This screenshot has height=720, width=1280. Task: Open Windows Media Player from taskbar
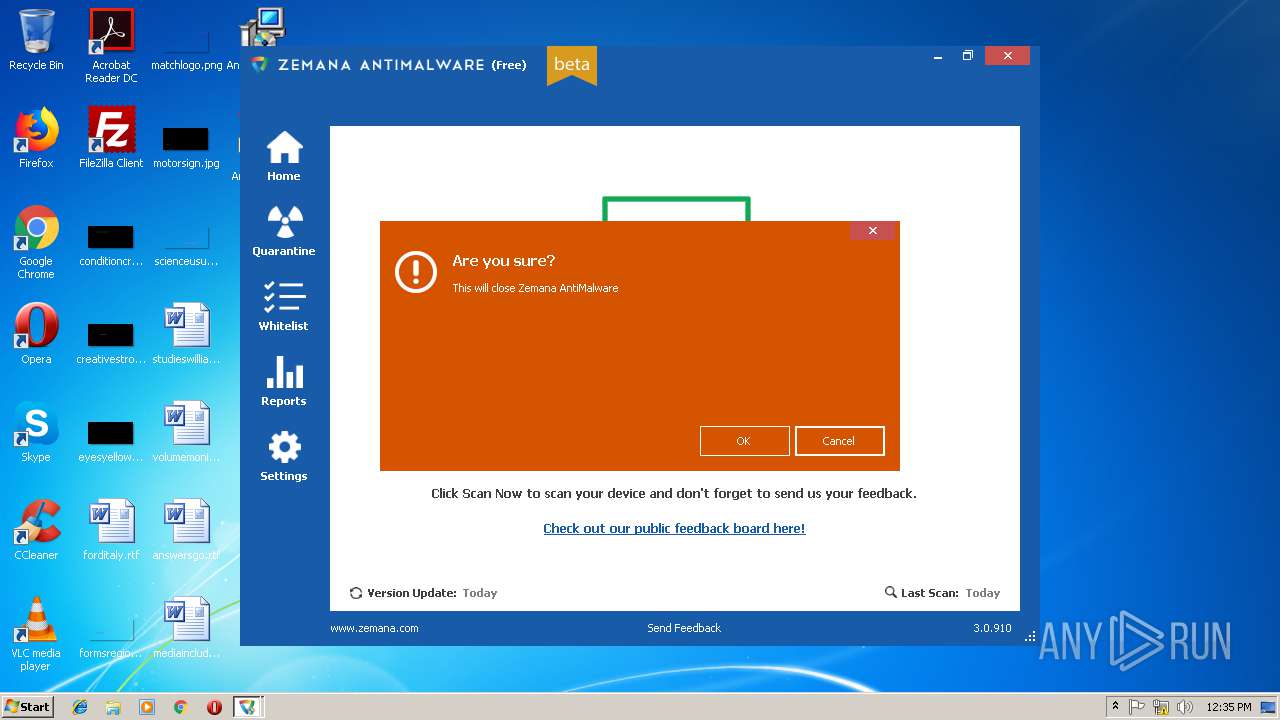click(x=147, y=707)
